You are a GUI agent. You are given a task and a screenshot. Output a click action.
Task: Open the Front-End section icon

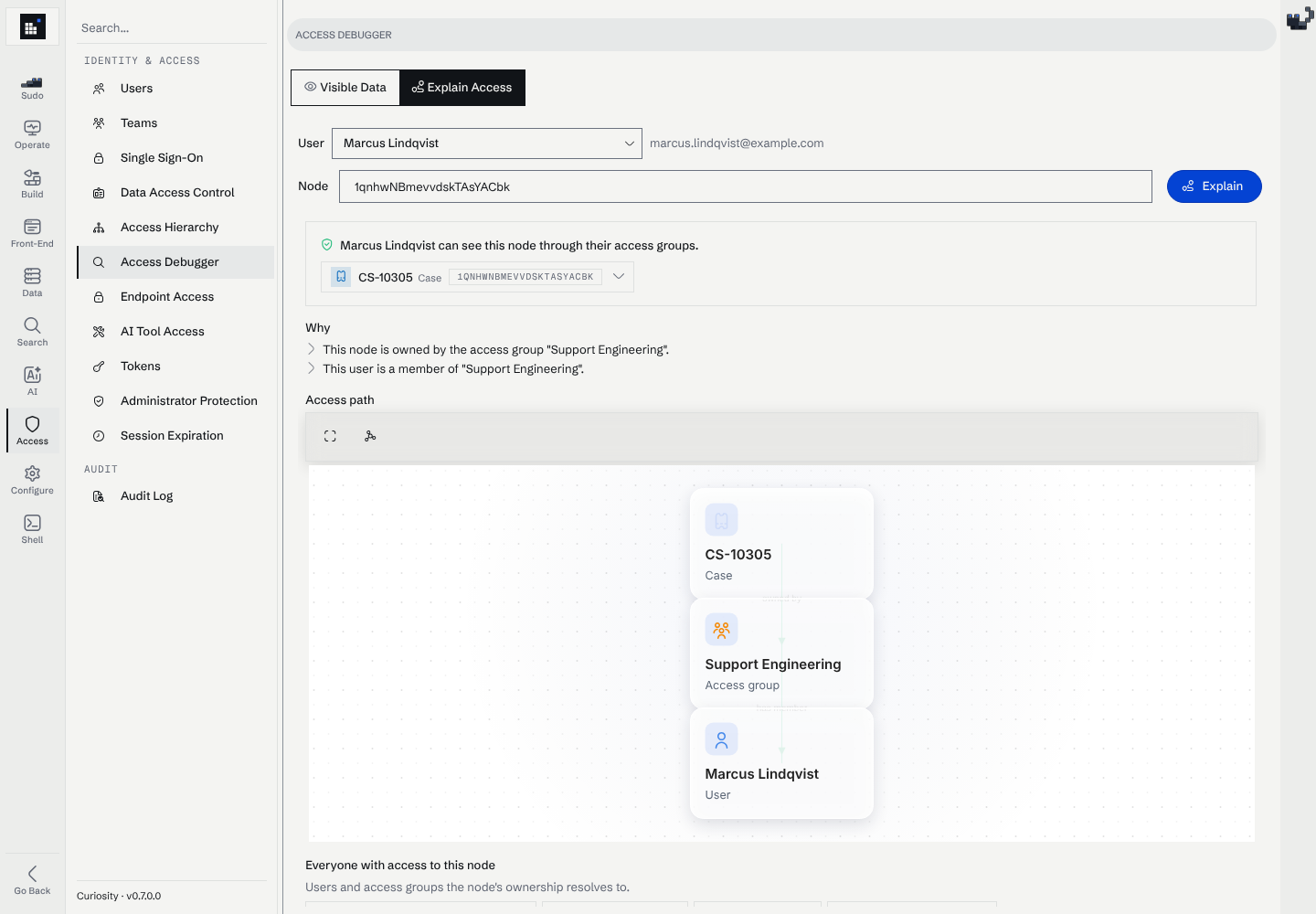[x=32, y=234]
